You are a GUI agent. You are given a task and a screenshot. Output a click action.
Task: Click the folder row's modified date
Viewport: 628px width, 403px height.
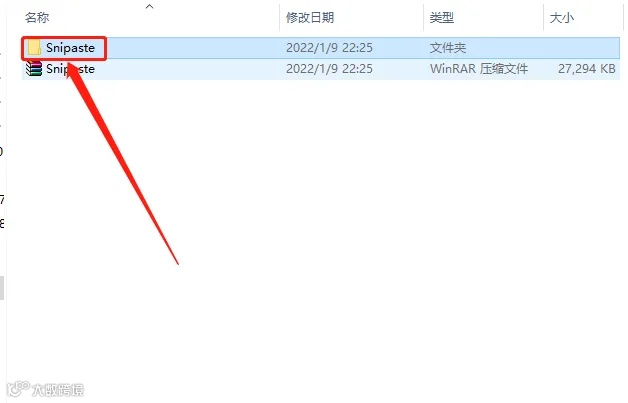[x=329, y=48]
